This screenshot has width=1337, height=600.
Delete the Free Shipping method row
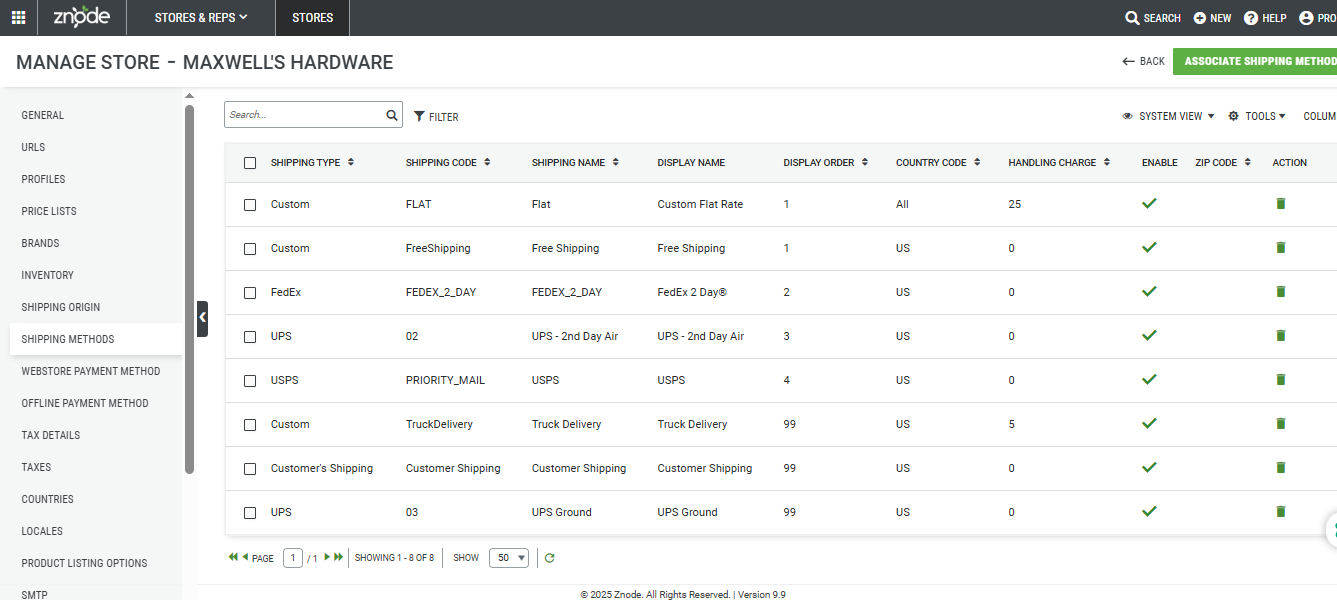tap(1281, 248)
